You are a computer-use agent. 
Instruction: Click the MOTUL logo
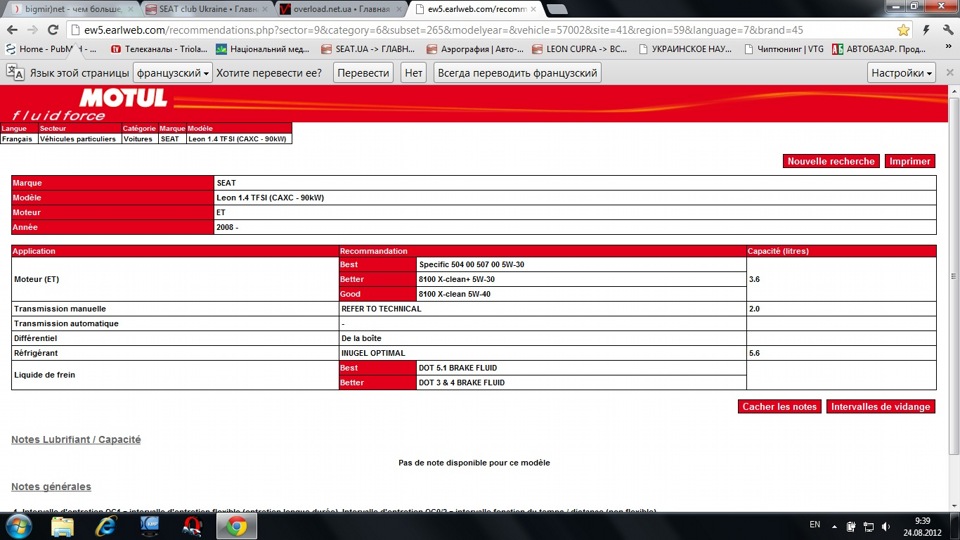(122, 98)
